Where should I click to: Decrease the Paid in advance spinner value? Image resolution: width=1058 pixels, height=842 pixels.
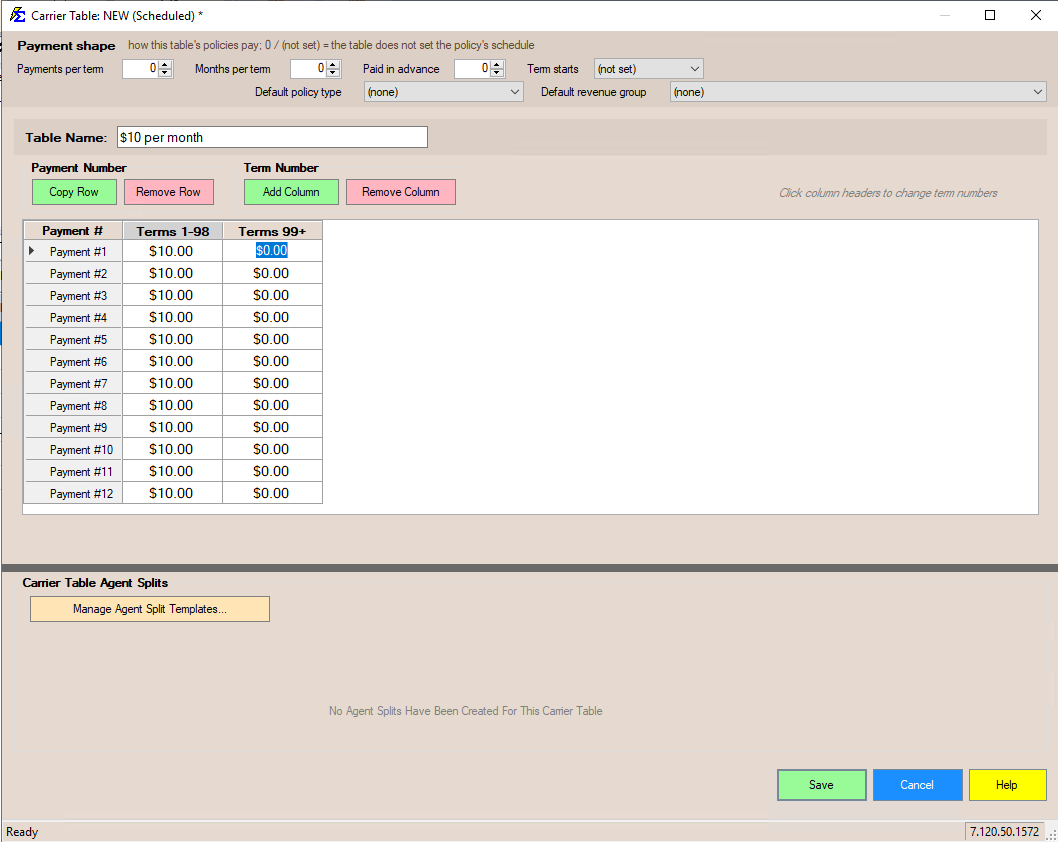[x=497, y=73]
